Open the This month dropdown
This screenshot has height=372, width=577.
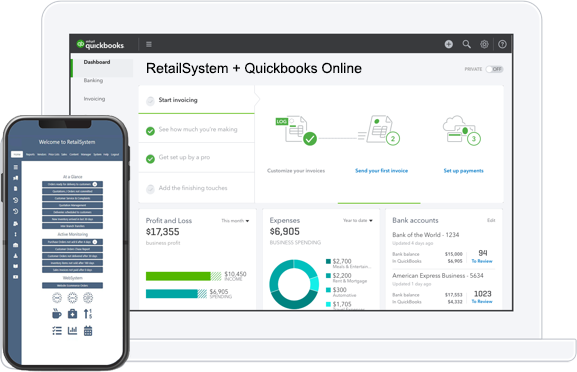coord(235,221)
